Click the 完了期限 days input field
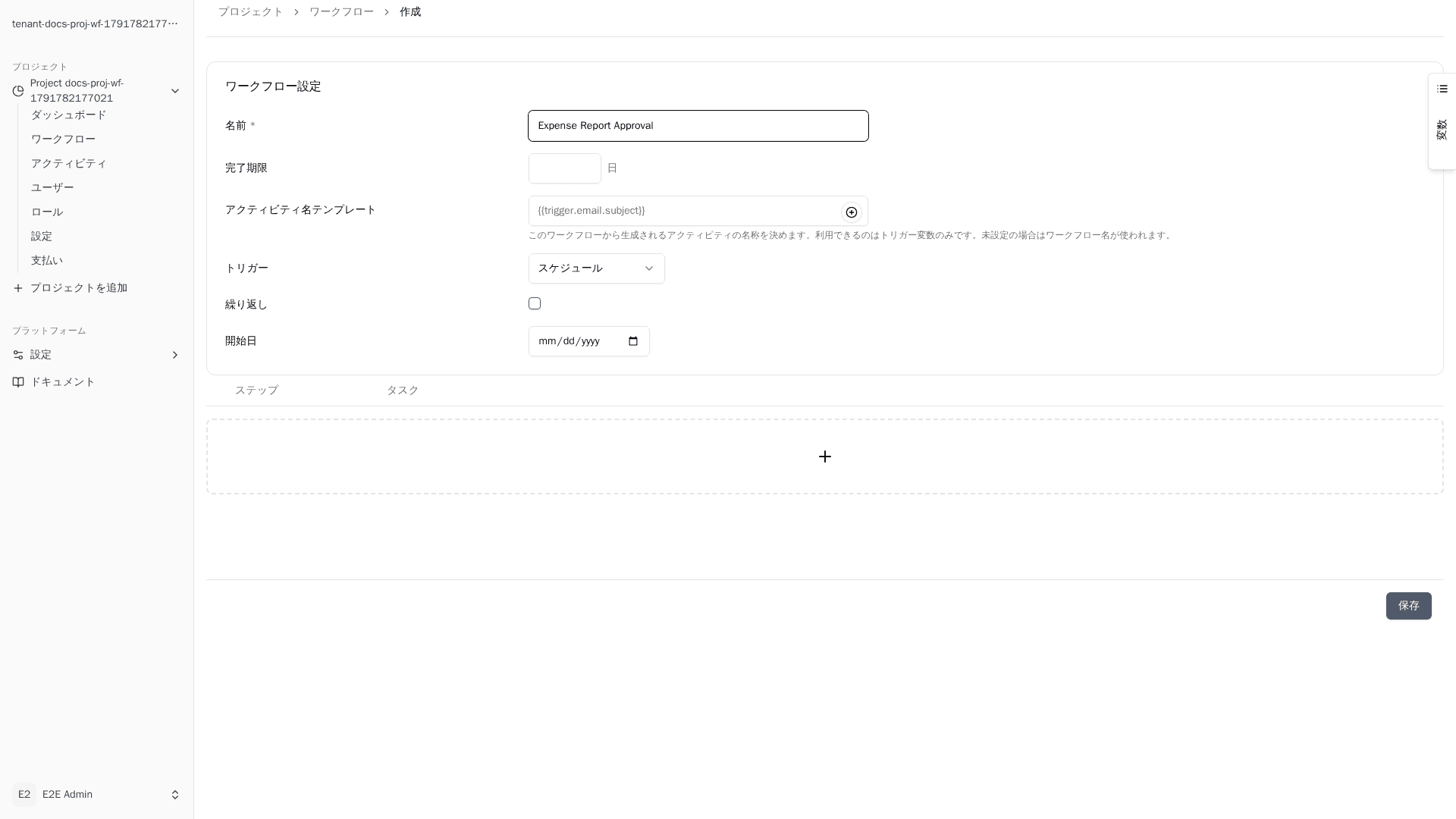This screenshot has height=819, width=1456. tap(565, 168)
